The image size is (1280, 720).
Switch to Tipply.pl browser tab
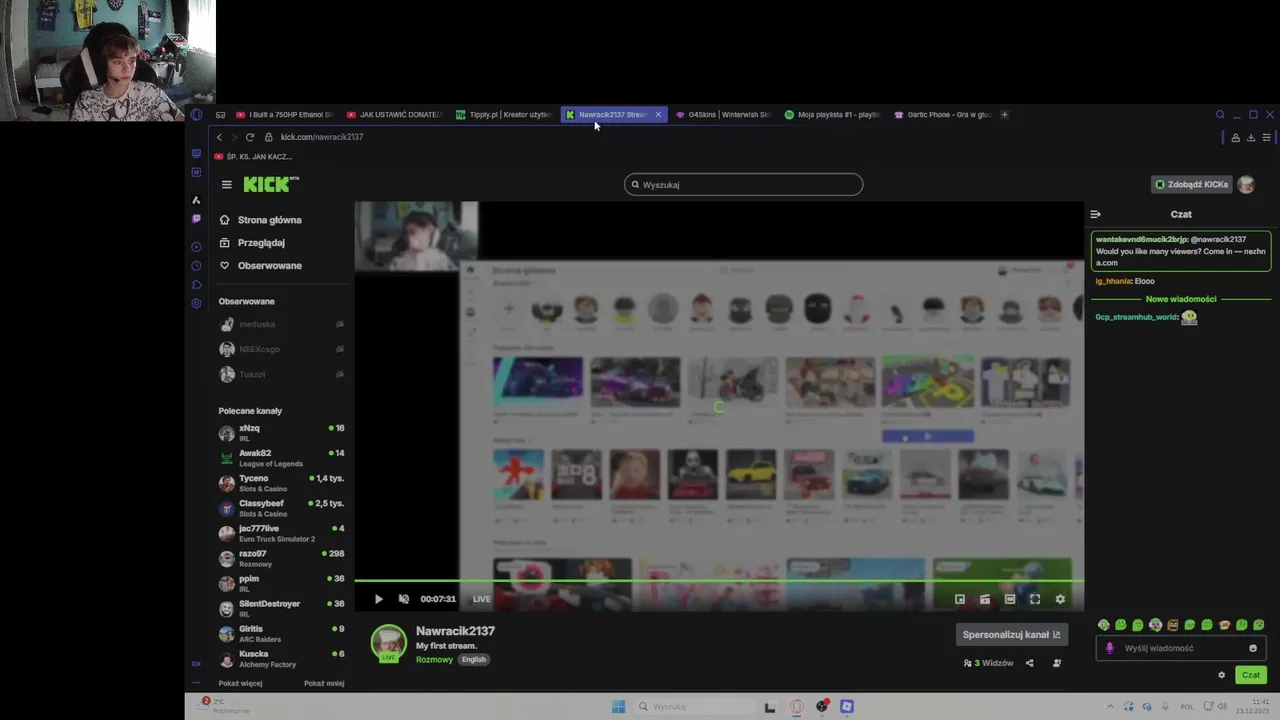(x=503, y=115)
